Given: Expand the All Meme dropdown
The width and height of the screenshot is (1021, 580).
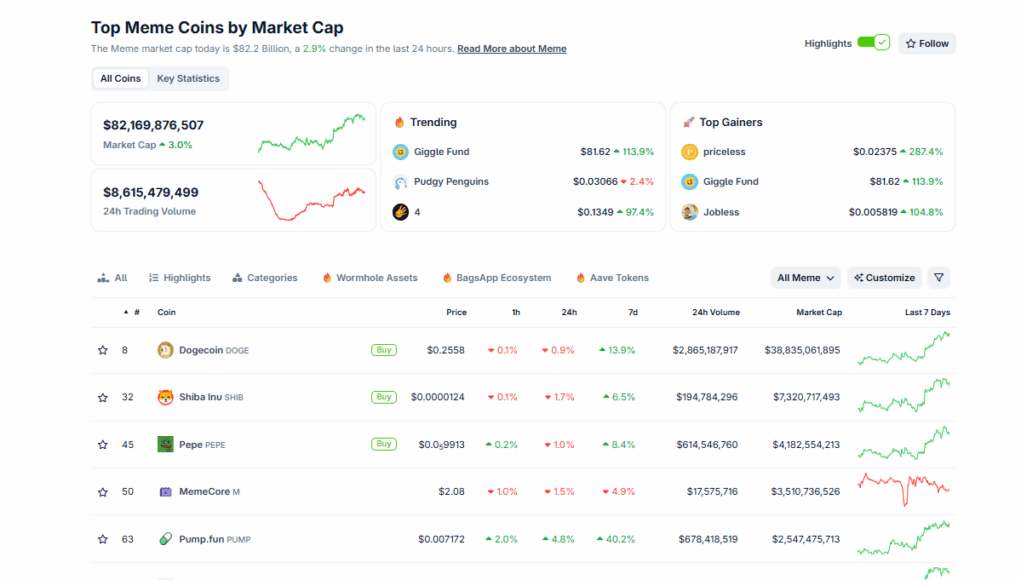Looking at the screenshot, I should [x=806, y=278].
